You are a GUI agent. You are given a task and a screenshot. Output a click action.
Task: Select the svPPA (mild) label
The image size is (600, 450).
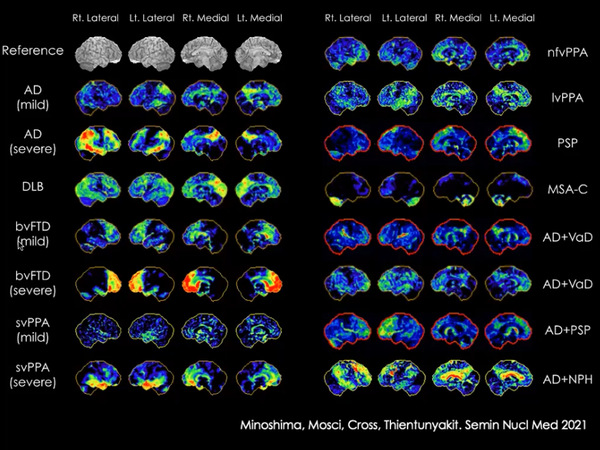(x=33, y=330)
